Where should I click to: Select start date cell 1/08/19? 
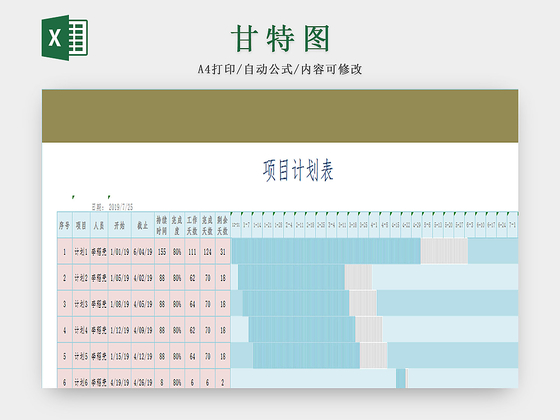(120, 304)
